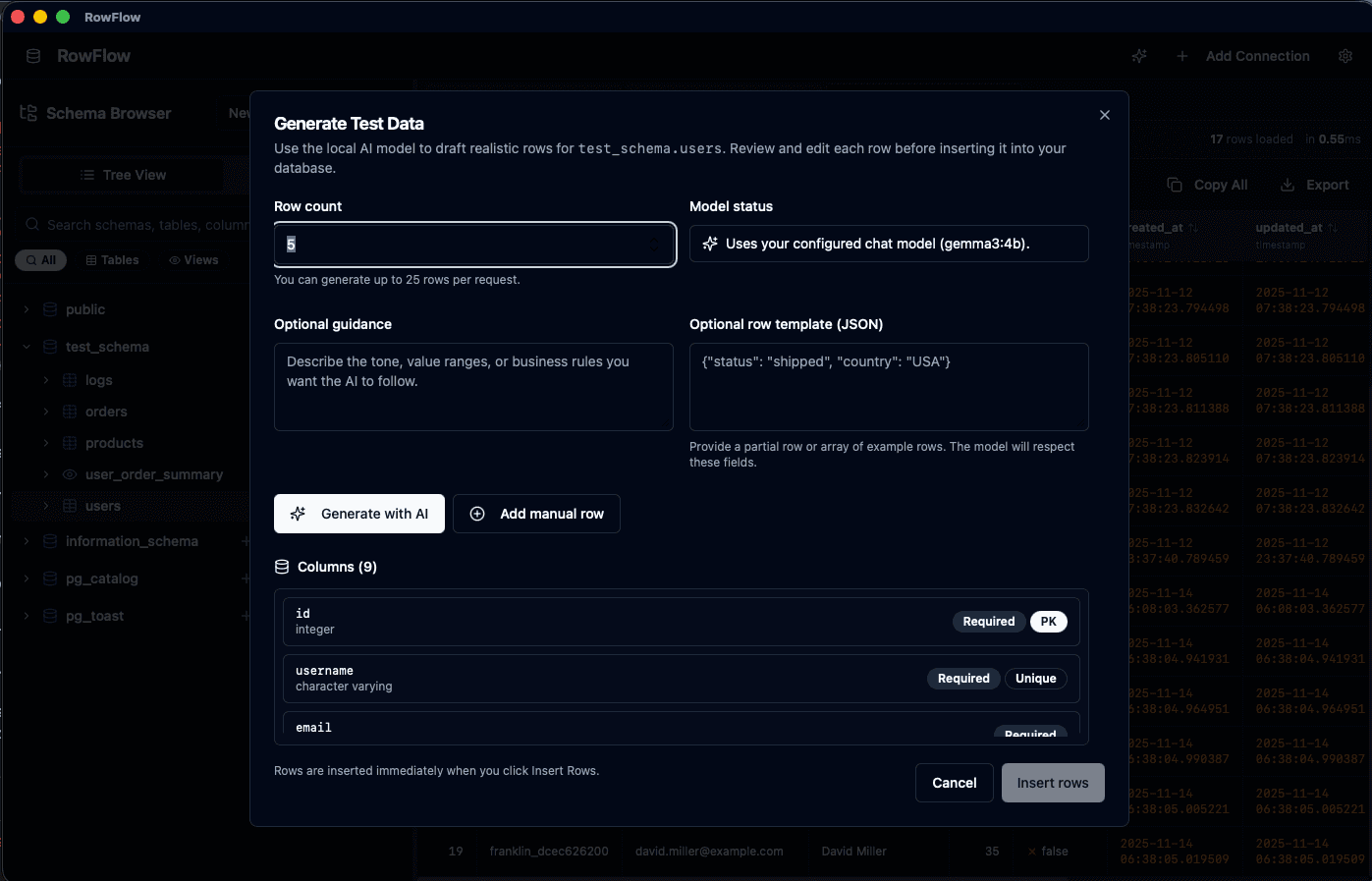1372x881 pixels.
Task: Click the AI sparkle icon in the toolbar
Action: [x=1139, y=56]
